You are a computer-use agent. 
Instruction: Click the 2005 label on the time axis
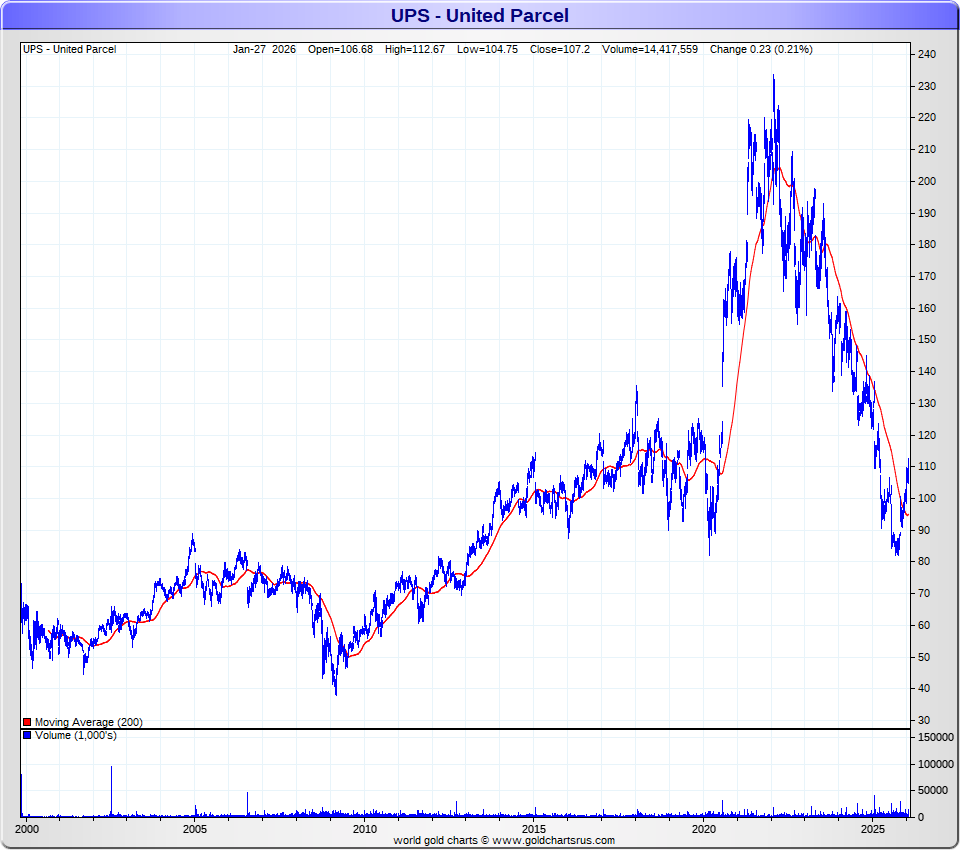click(195, 829)
